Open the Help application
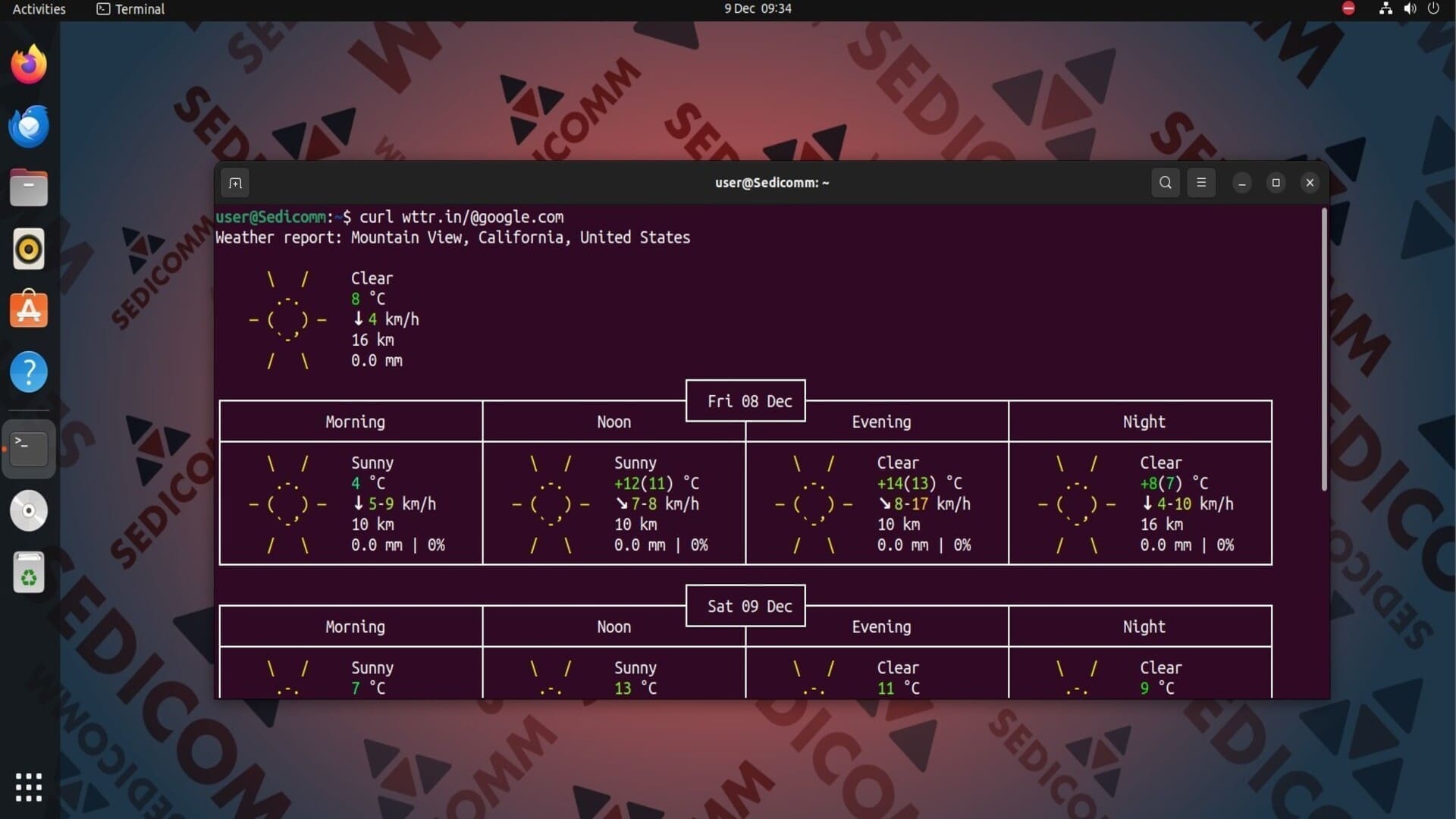Image resolution: width=1456 pixels, height=819 pixels. click(29, 372)
